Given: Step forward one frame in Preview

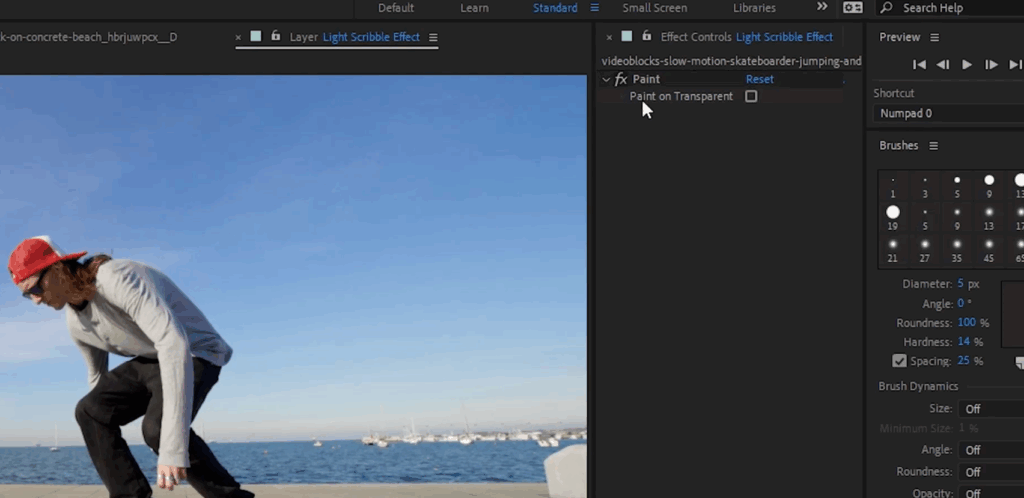Looking at the screenshot, I should click(x=991, y=64).
